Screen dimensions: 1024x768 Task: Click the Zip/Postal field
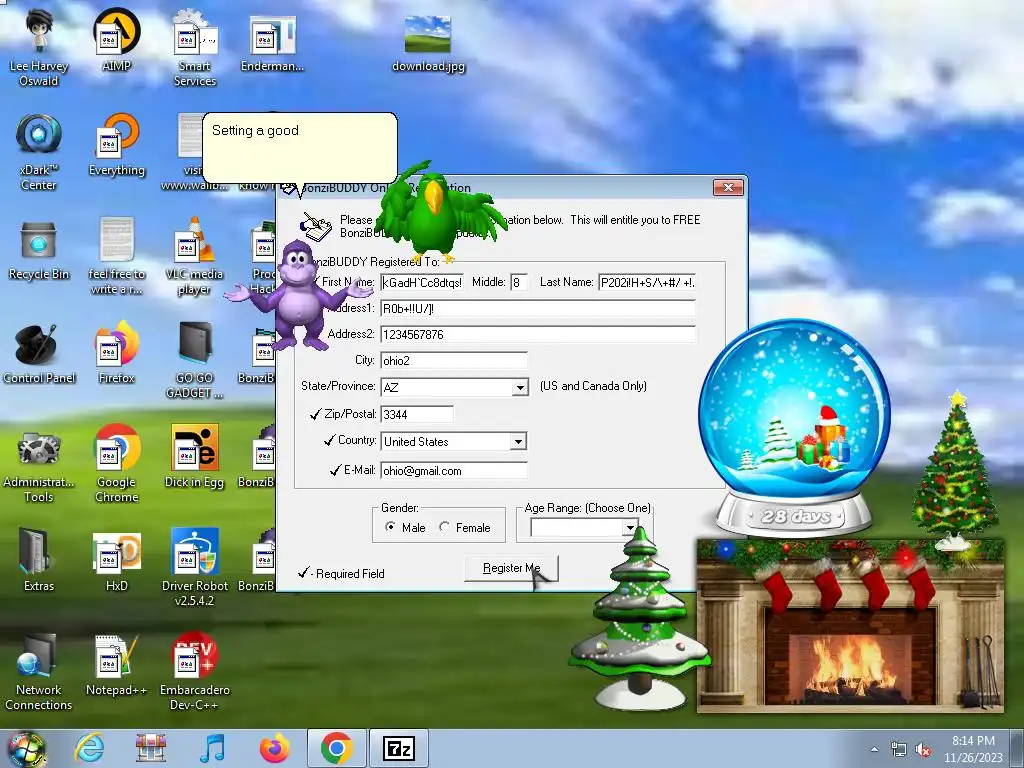(x=417, y=414)
